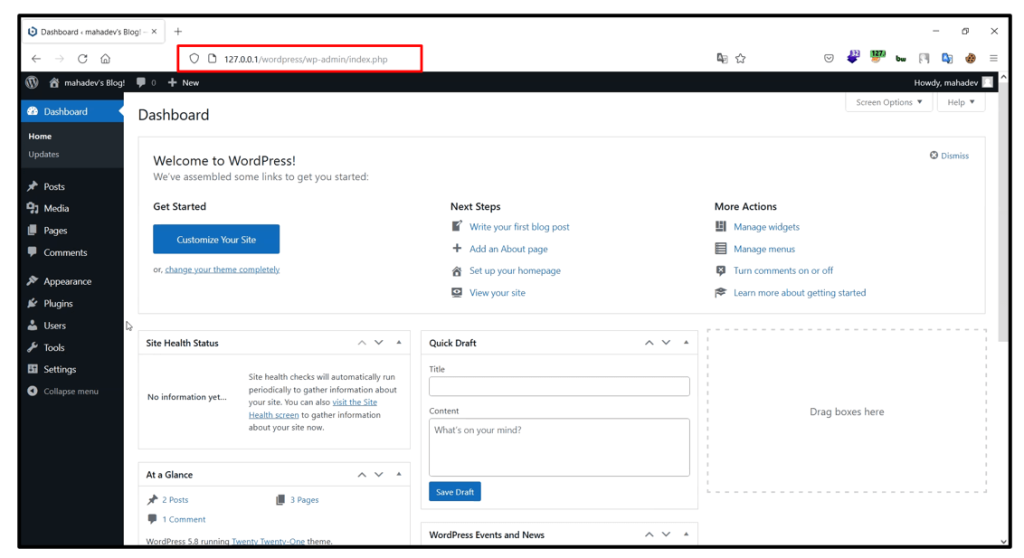This screenshot has width=1024, height=558.
Task: Click the New content plus button
Action: click(x=184, y=82)
